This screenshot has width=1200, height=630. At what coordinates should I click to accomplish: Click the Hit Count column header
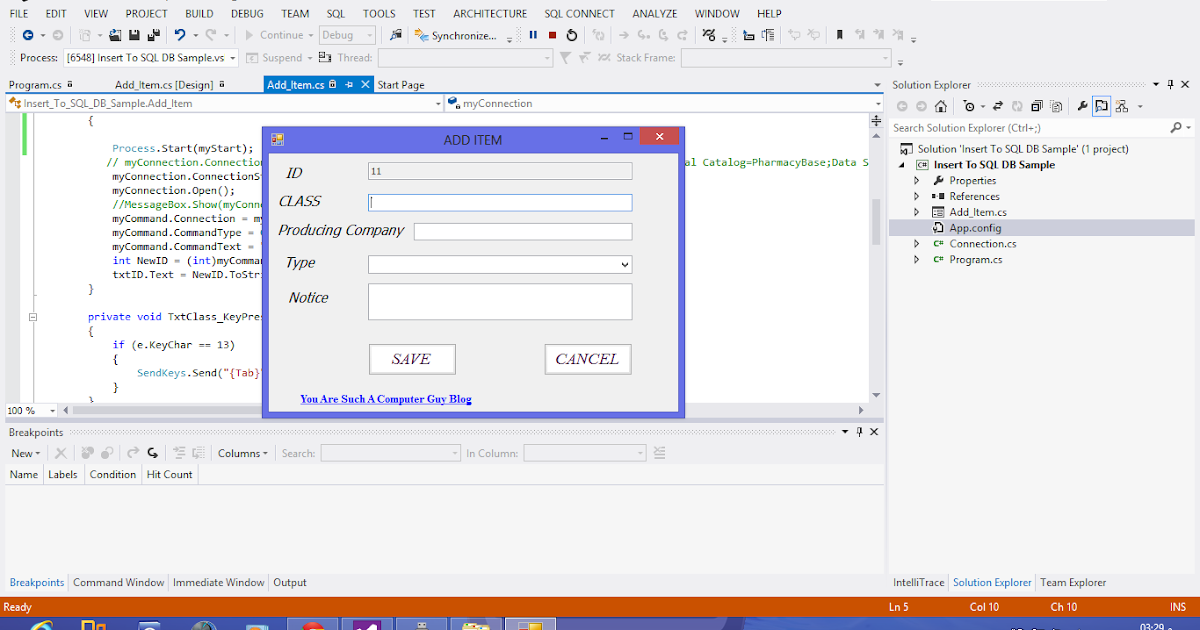[169, 475]
